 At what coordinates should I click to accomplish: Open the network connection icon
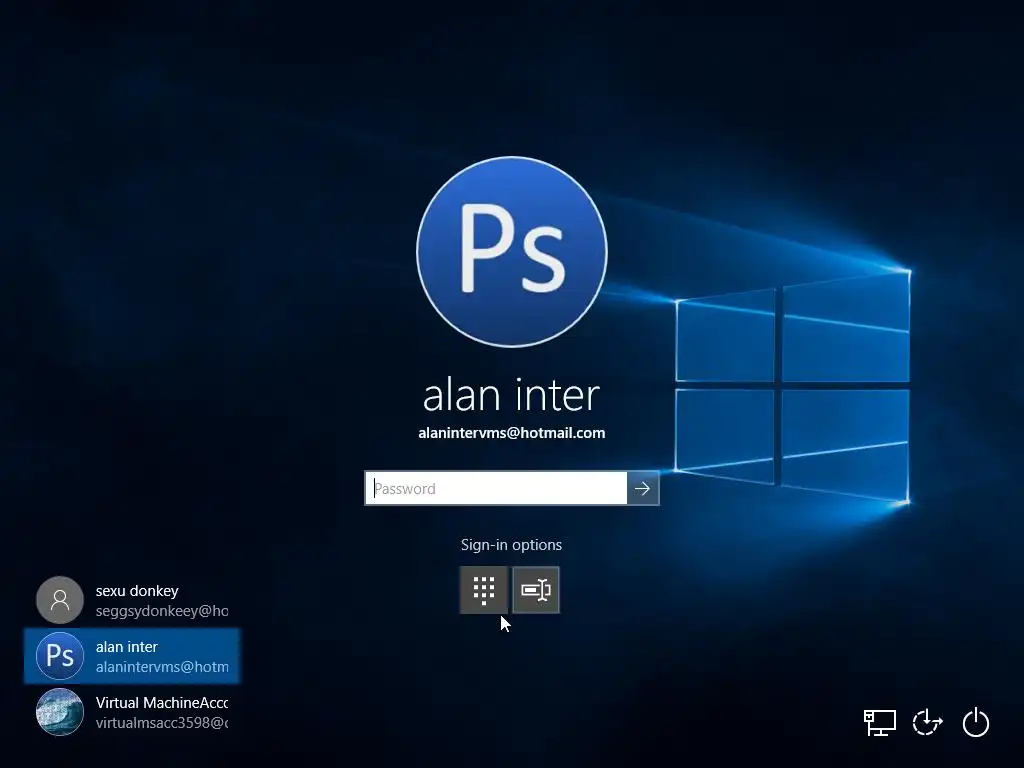coord(879,723)
